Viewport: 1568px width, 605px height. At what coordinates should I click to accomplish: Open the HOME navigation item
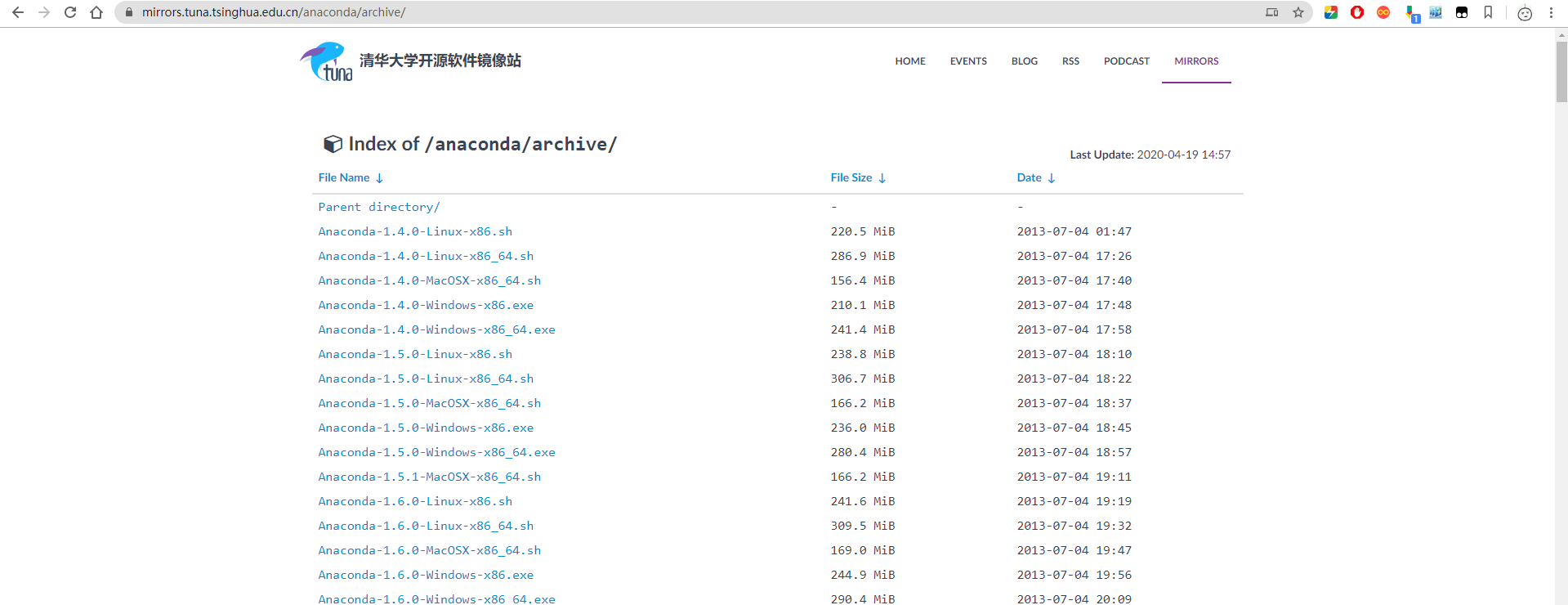coord(910,61)
